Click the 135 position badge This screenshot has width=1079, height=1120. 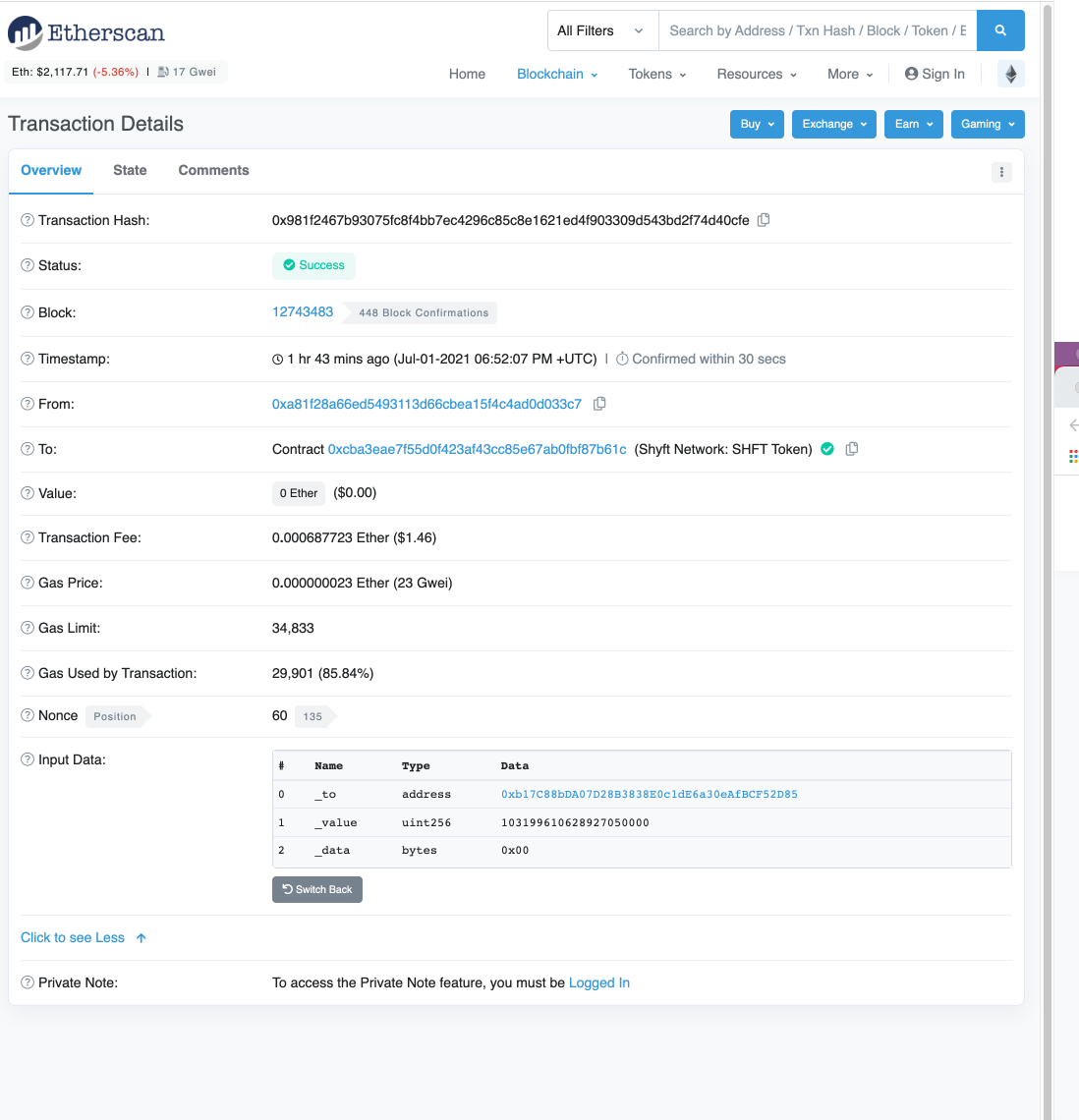[313, 716]
